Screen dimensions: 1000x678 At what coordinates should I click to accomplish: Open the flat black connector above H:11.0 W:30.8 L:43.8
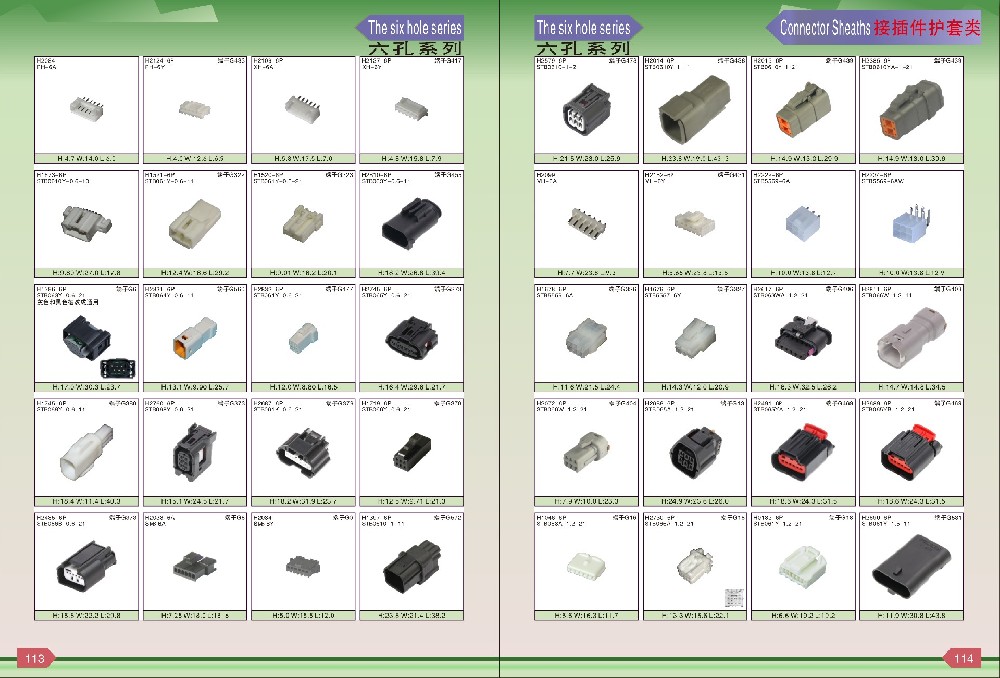(x=911, y=567)
